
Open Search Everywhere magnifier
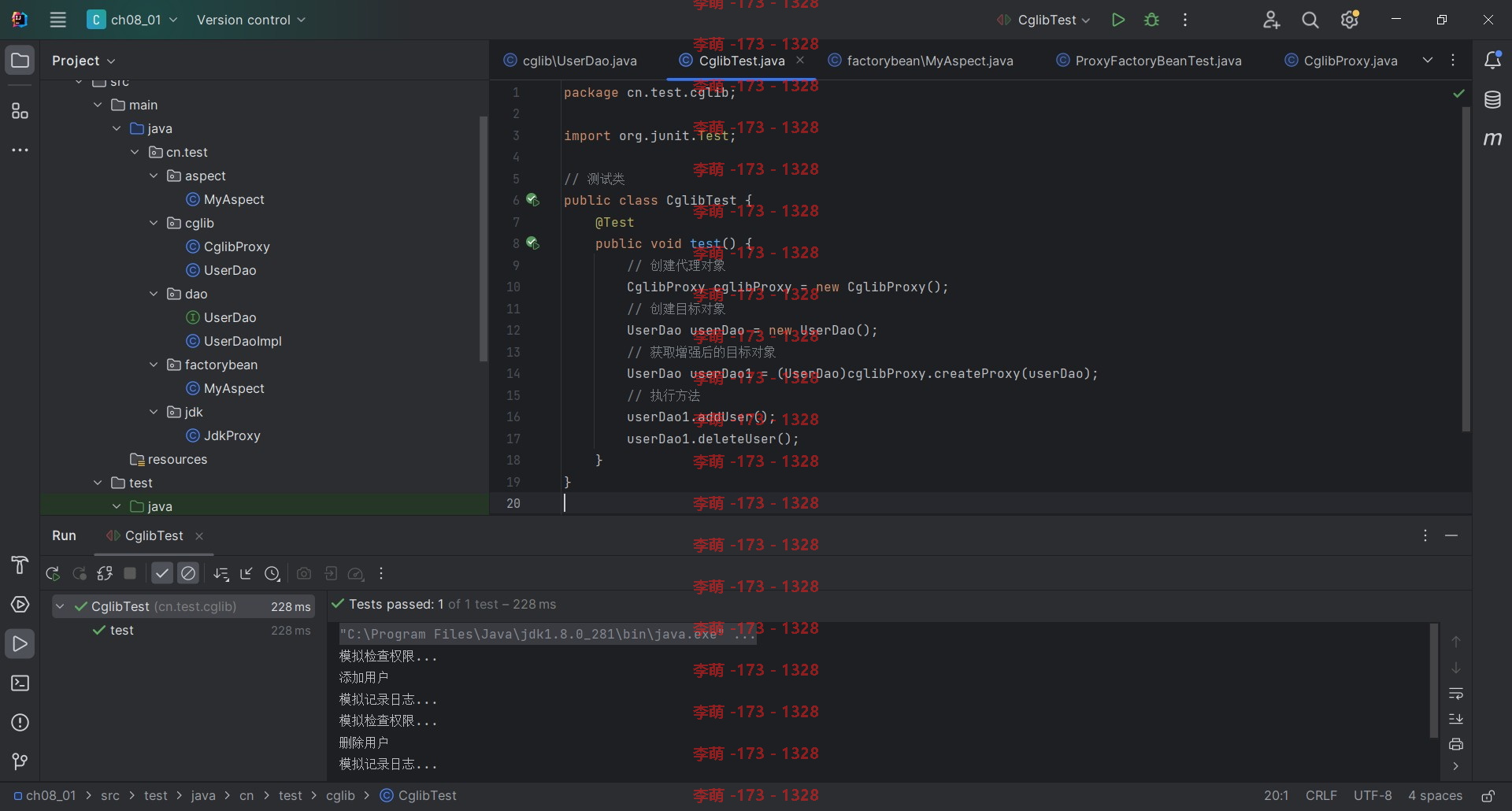[x=1310, y=20]
